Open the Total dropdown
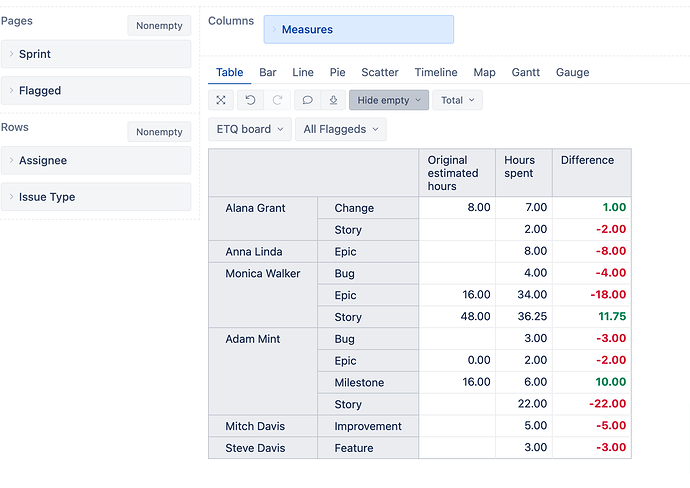This screenshot has height=488, width=690. click(x=457, y=100)
